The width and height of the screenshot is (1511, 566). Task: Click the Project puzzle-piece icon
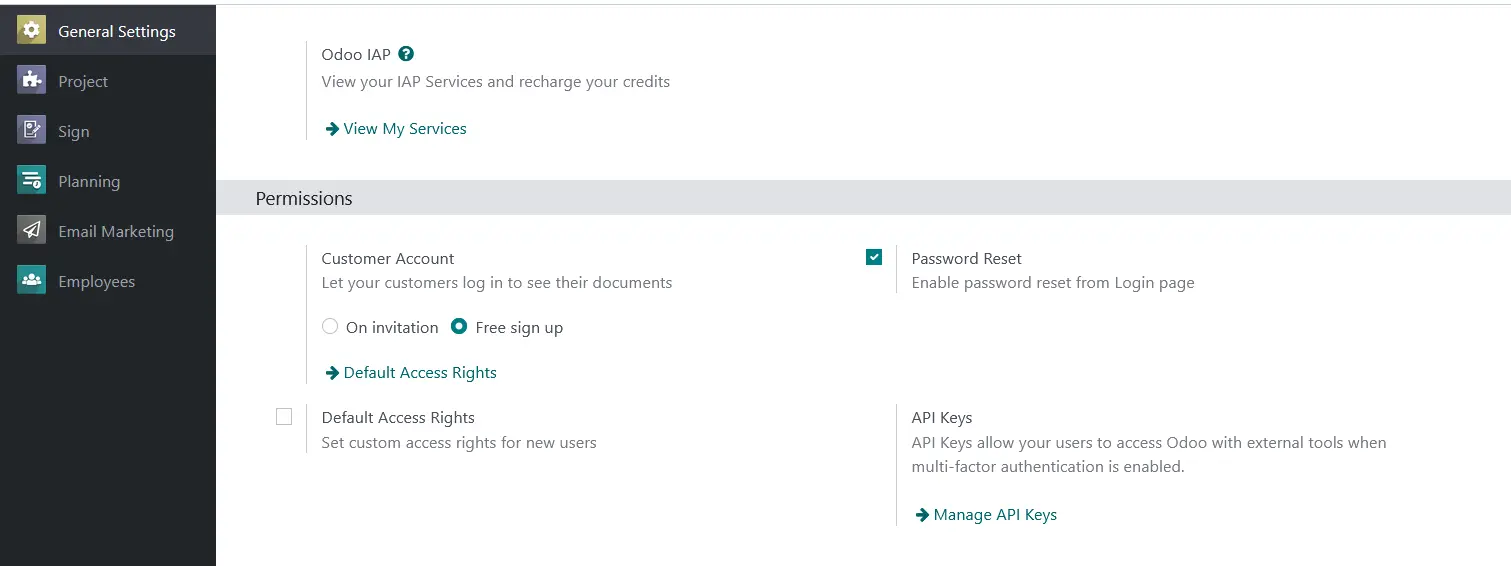point(32,81)
